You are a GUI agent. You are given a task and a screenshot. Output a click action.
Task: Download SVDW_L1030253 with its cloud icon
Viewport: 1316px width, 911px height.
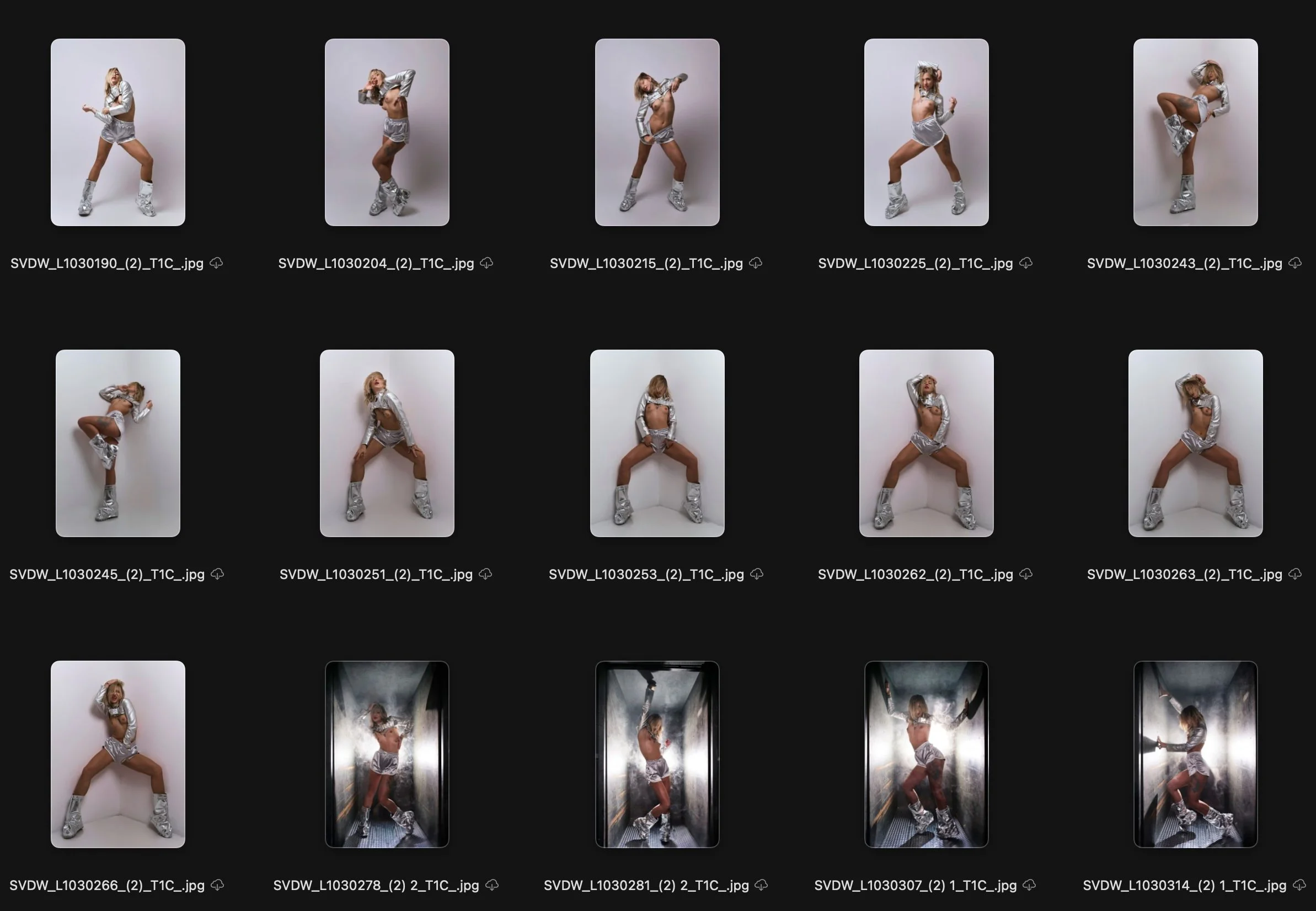click(x=757, y=574)
